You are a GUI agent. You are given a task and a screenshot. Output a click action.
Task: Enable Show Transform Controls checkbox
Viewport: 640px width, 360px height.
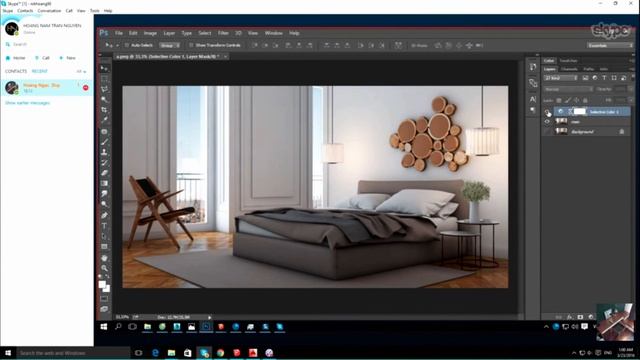tap(191, 45)
